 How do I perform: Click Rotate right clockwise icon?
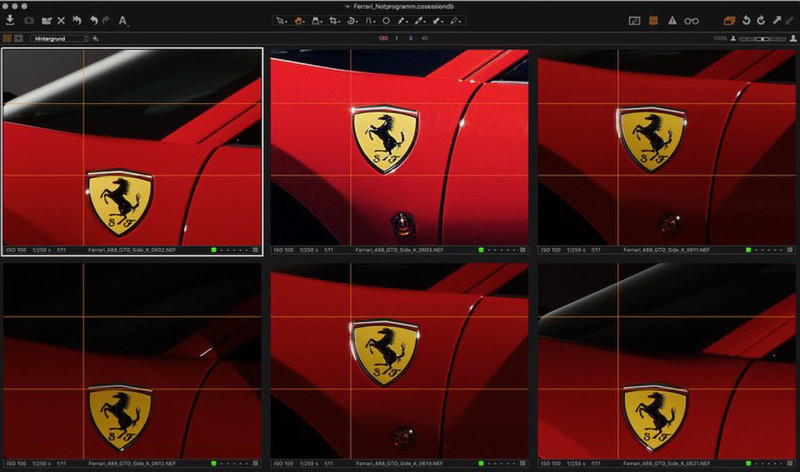point(761,20)
